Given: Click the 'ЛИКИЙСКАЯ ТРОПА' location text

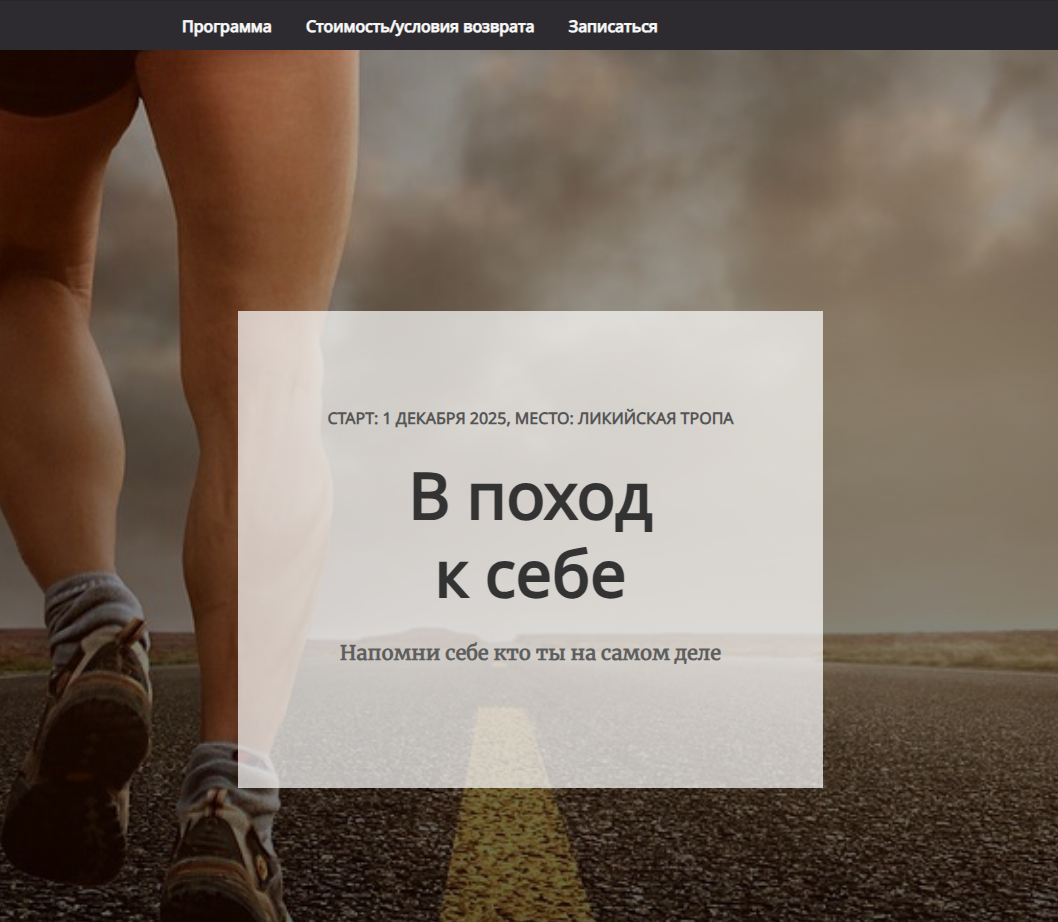Looking at the screenshot, I should 655,419.
